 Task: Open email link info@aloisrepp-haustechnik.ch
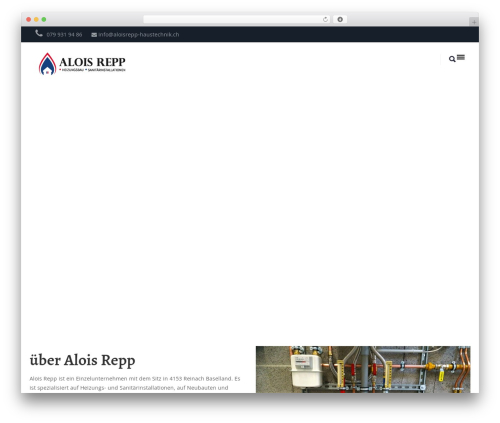(139, 35)
